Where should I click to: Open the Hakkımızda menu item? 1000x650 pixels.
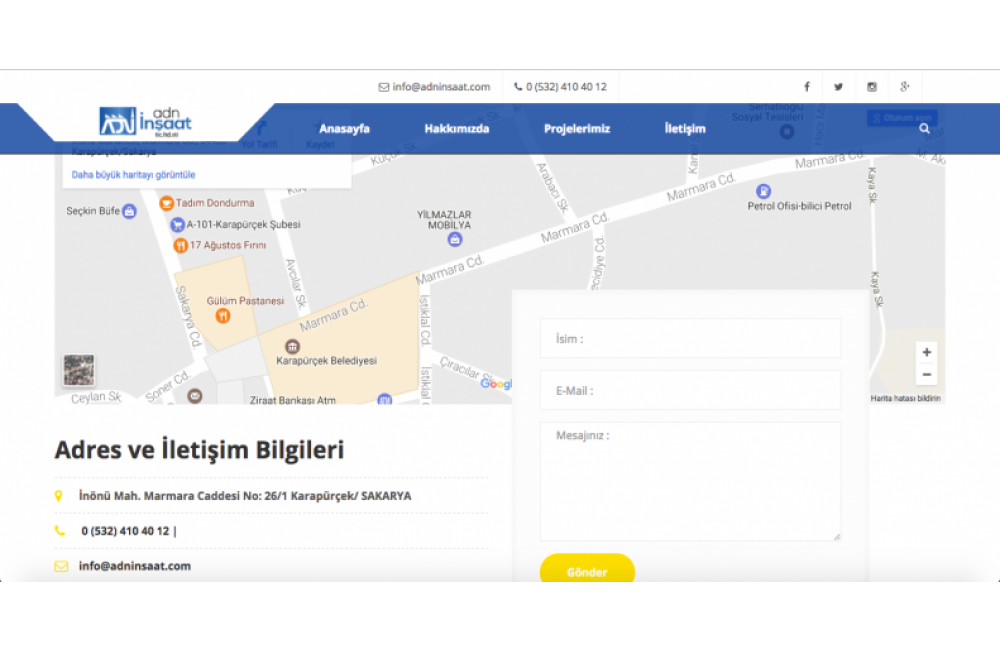click(456, 129)
